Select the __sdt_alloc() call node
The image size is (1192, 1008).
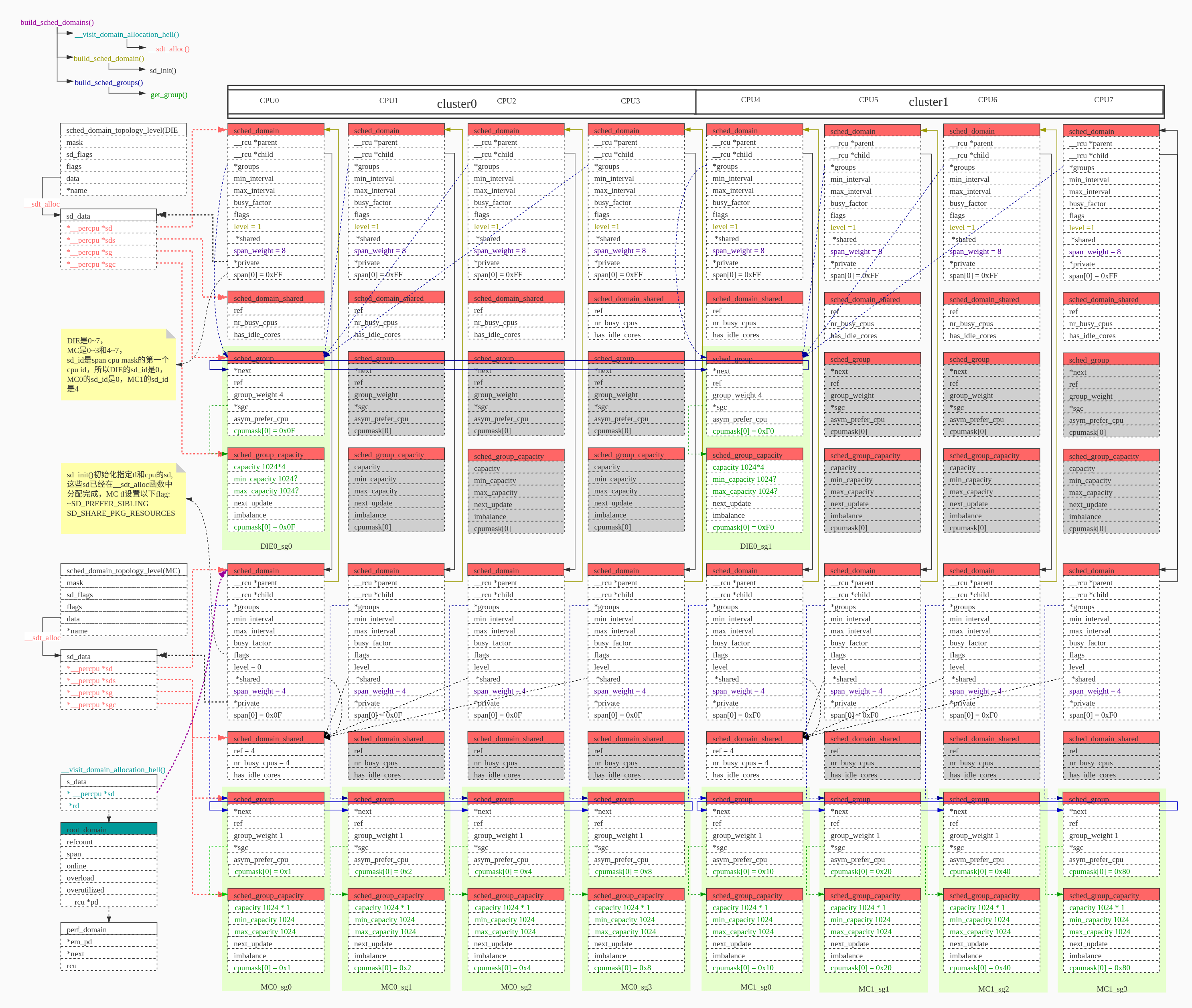(168, 49)
